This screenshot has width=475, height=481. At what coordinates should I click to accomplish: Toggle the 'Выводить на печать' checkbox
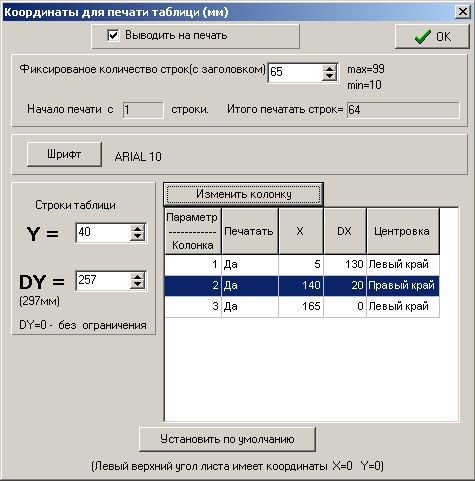tap(113, 35)
